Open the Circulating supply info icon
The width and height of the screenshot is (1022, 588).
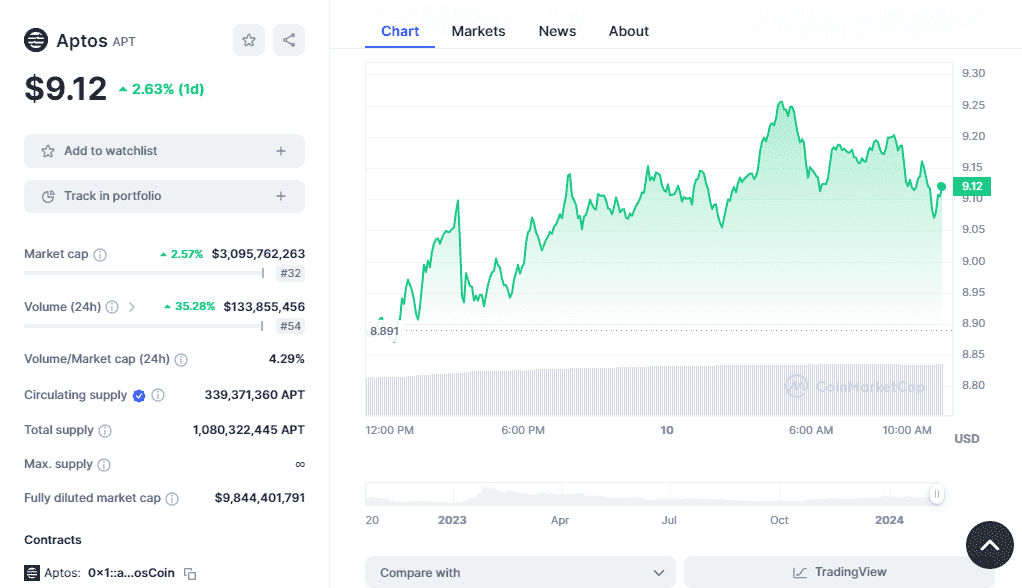pos(158,395)
